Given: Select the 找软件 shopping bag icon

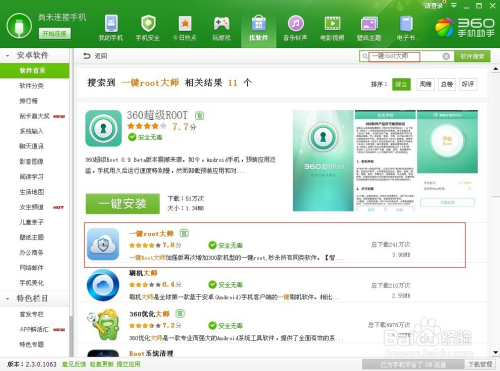Looking at the screenshot, I should (258, 24).
